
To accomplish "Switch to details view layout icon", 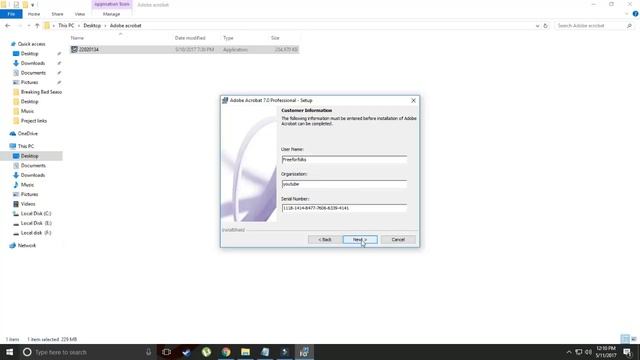I will 625,339.
